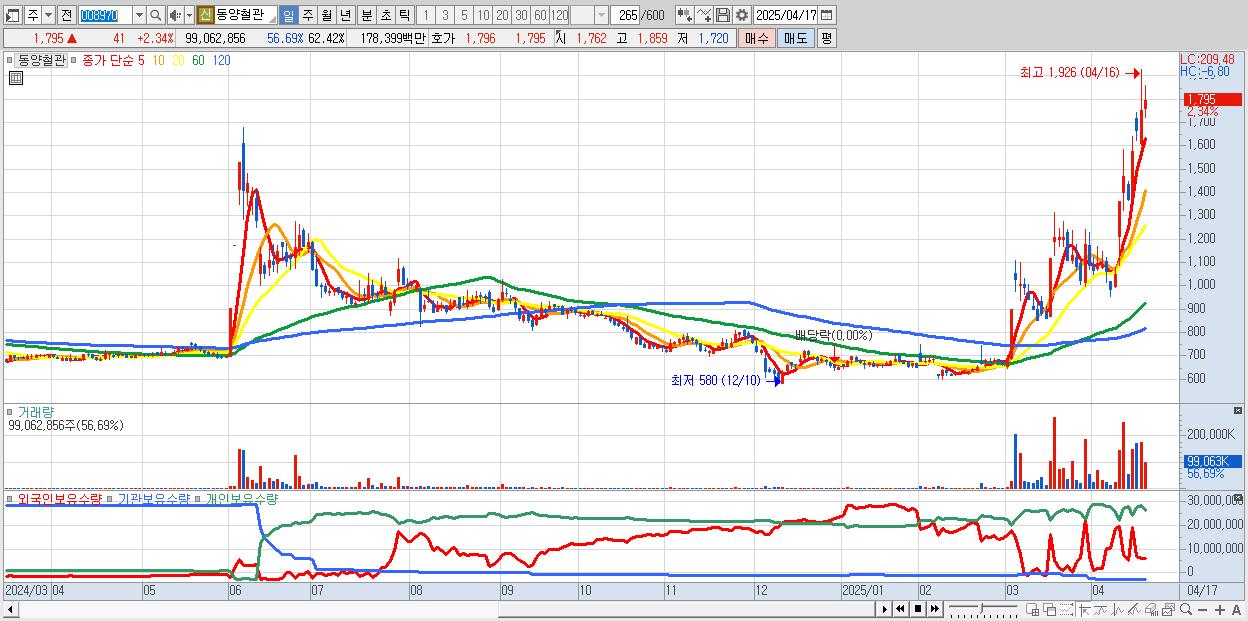Viewport: 1248px width, 621px height.
Task: Click the 1 interval button
Action: [x=426, y=15]
